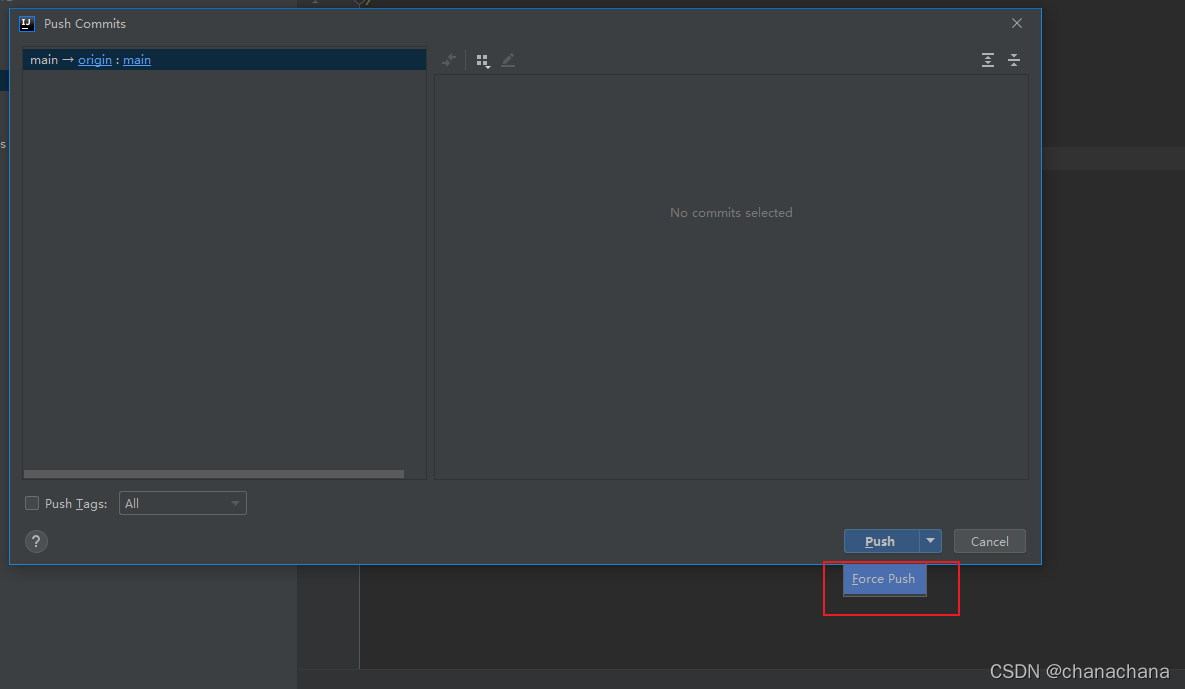Click the edit pencil toolbar icon

coord(509,60)
